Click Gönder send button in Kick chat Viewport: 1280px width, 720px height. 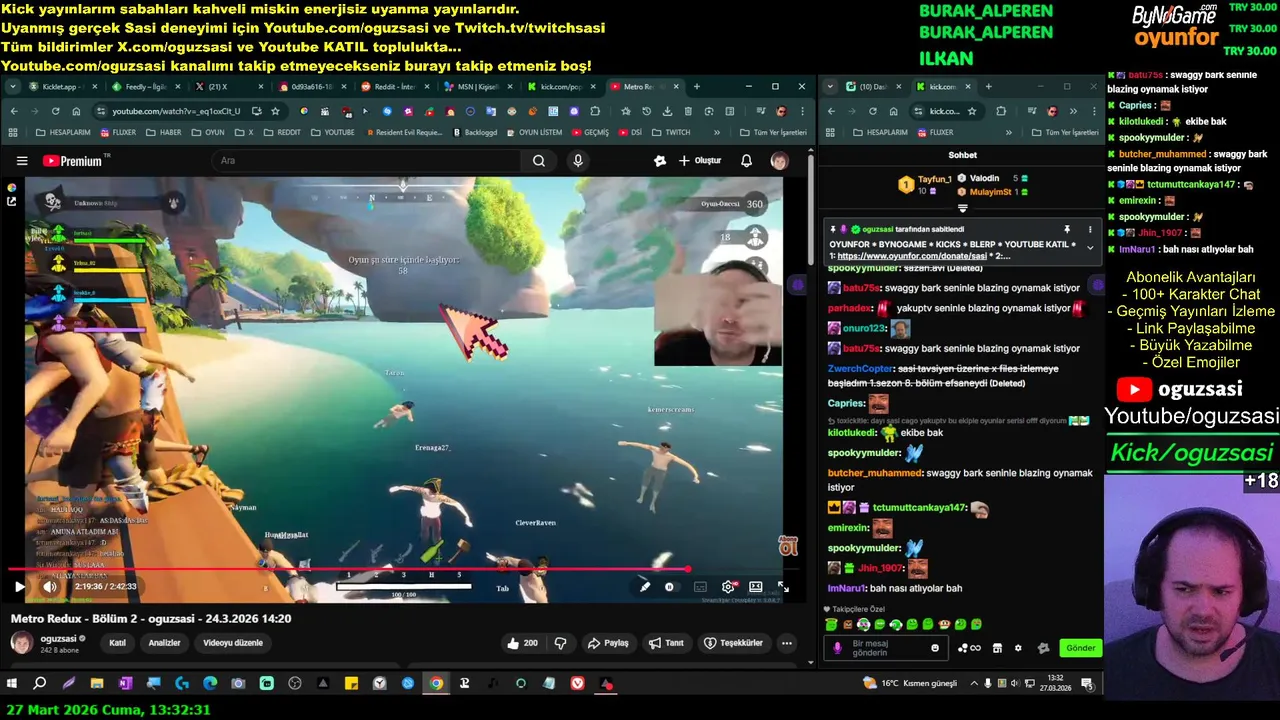point(1080,648)
